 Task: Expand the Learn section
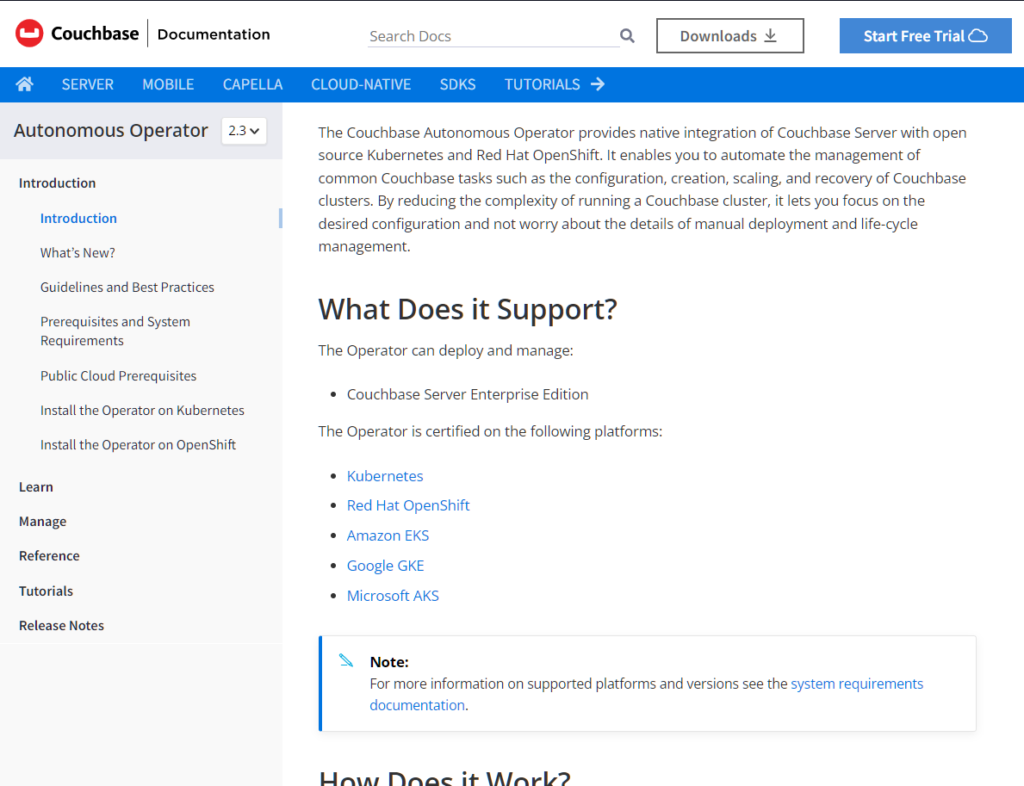[36, 487]
